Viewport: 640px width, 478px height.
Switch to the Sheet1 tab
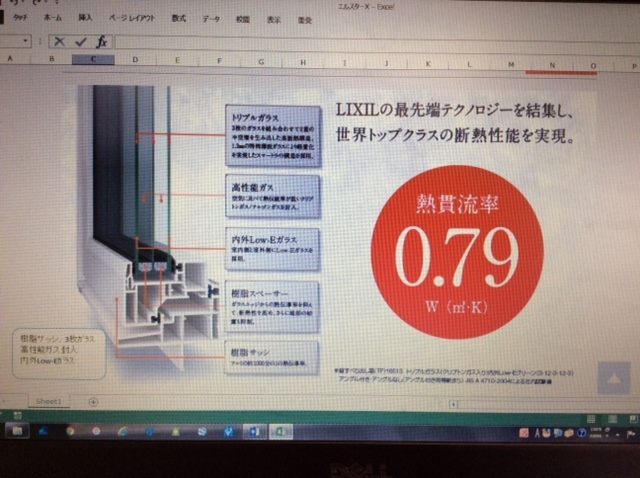pos(49,401)
